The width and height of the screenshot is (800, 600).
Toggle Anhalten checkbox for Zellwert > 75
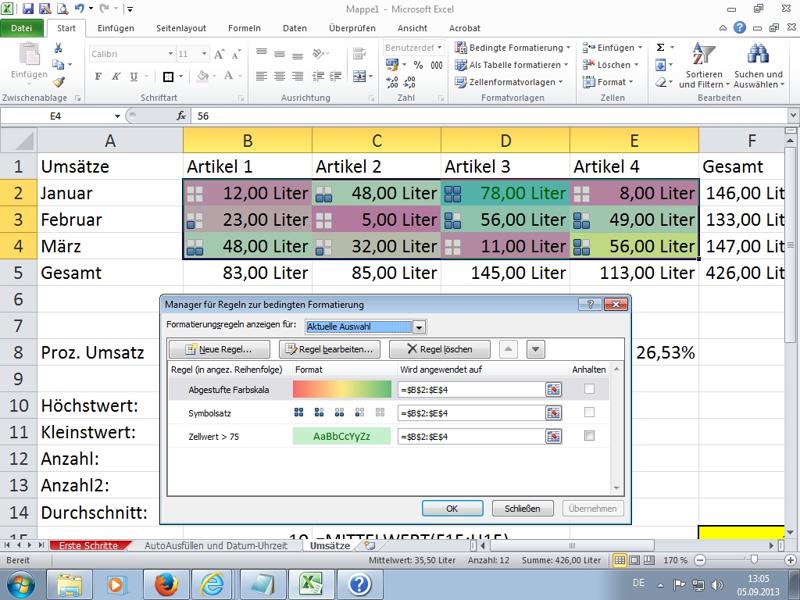pyautogui.click(x=589, y=436)
